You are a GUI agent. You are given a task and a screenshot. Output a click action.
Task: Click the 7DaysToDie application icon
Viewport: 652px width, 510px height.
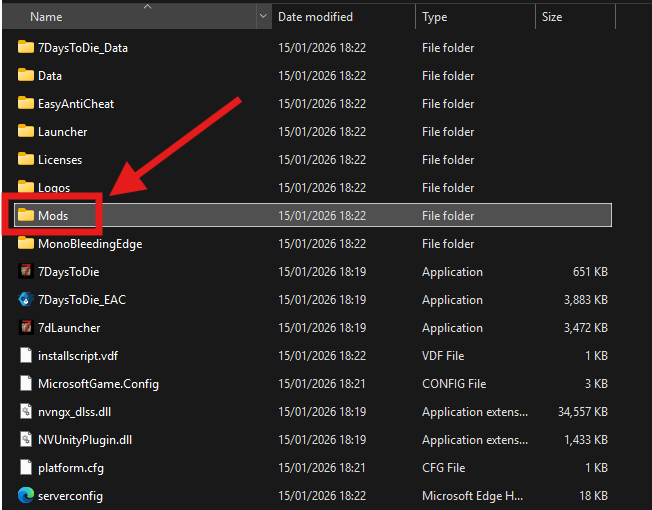(x=26, y=271)
